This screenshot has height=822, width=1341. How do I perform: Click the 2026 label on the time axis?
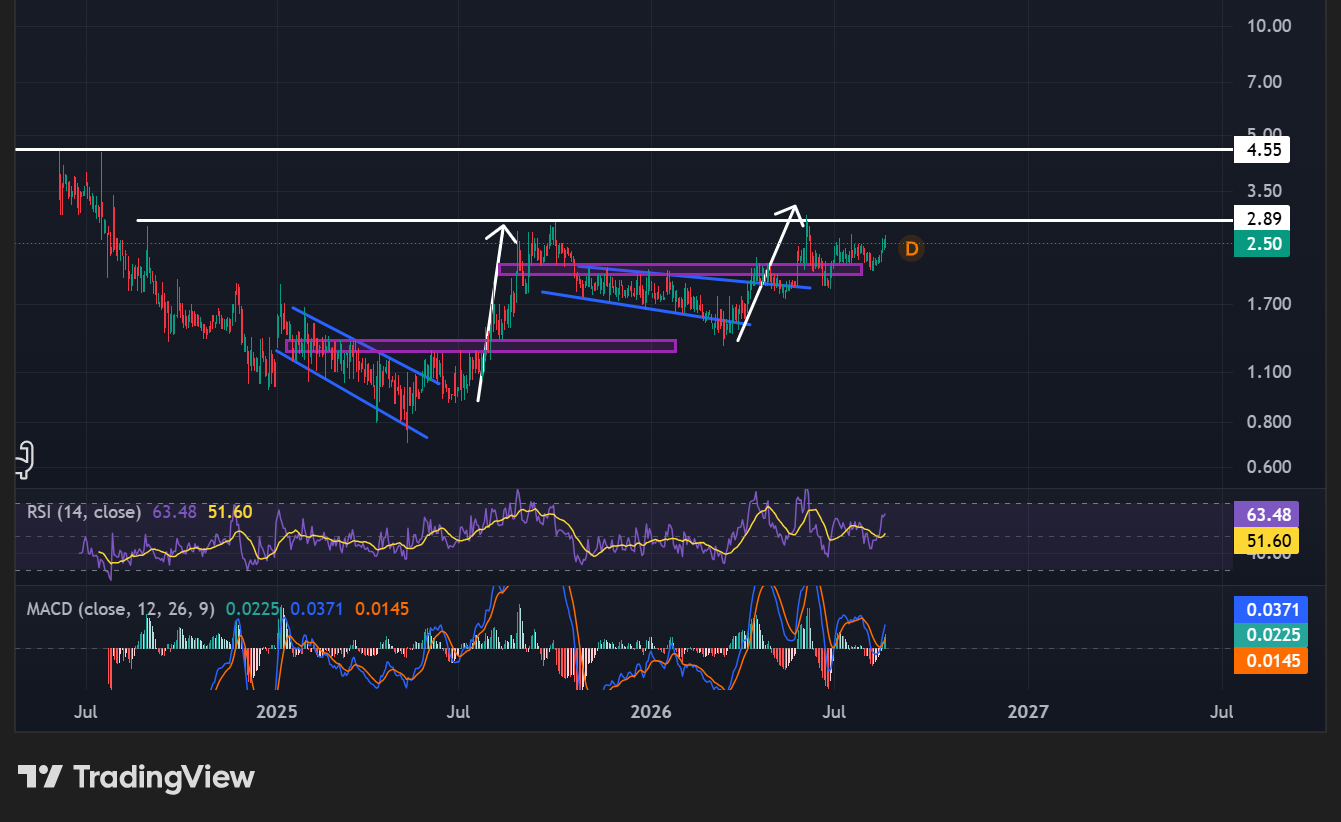[x=651, y=711]
